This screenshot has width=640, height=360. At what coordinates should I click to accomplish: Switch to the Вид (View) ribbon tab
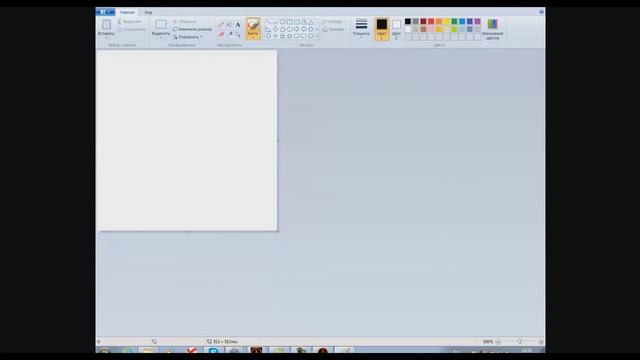(x=148, y=12)
